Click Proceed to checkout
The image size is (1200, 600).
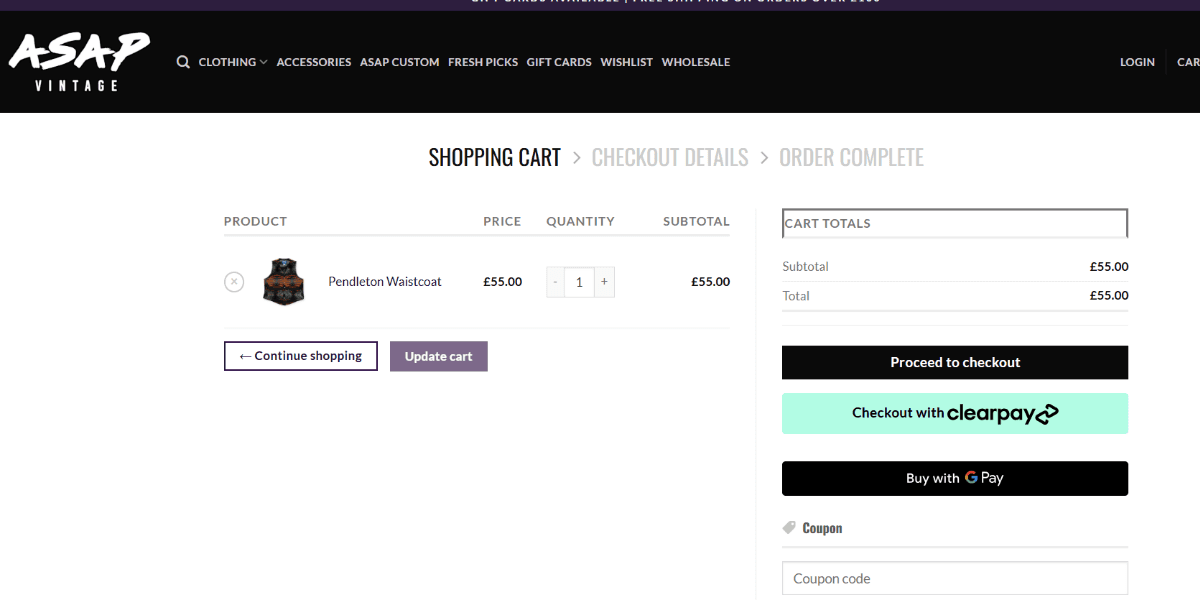click(955, 362)
